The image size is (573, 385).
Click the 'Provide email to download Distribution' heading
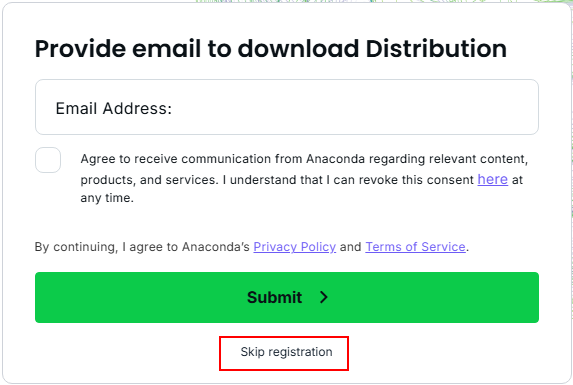pos(271,49)
